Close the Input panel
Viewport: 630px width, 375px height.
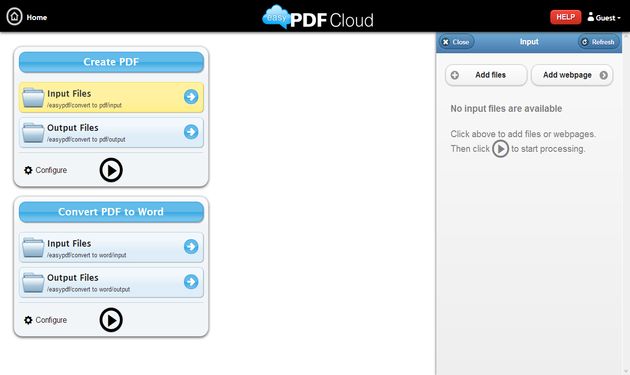(x=457, y=42)
